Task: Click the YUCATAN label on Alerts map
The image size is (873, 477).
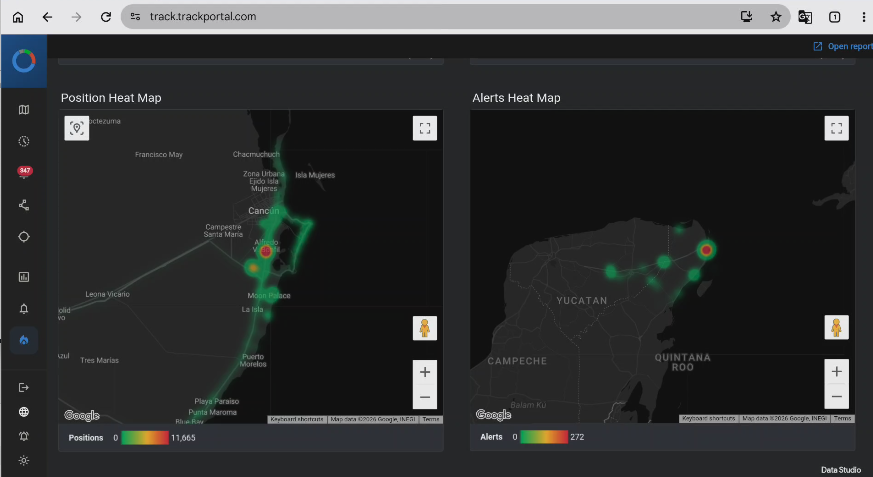Action: tap(582, 301)
